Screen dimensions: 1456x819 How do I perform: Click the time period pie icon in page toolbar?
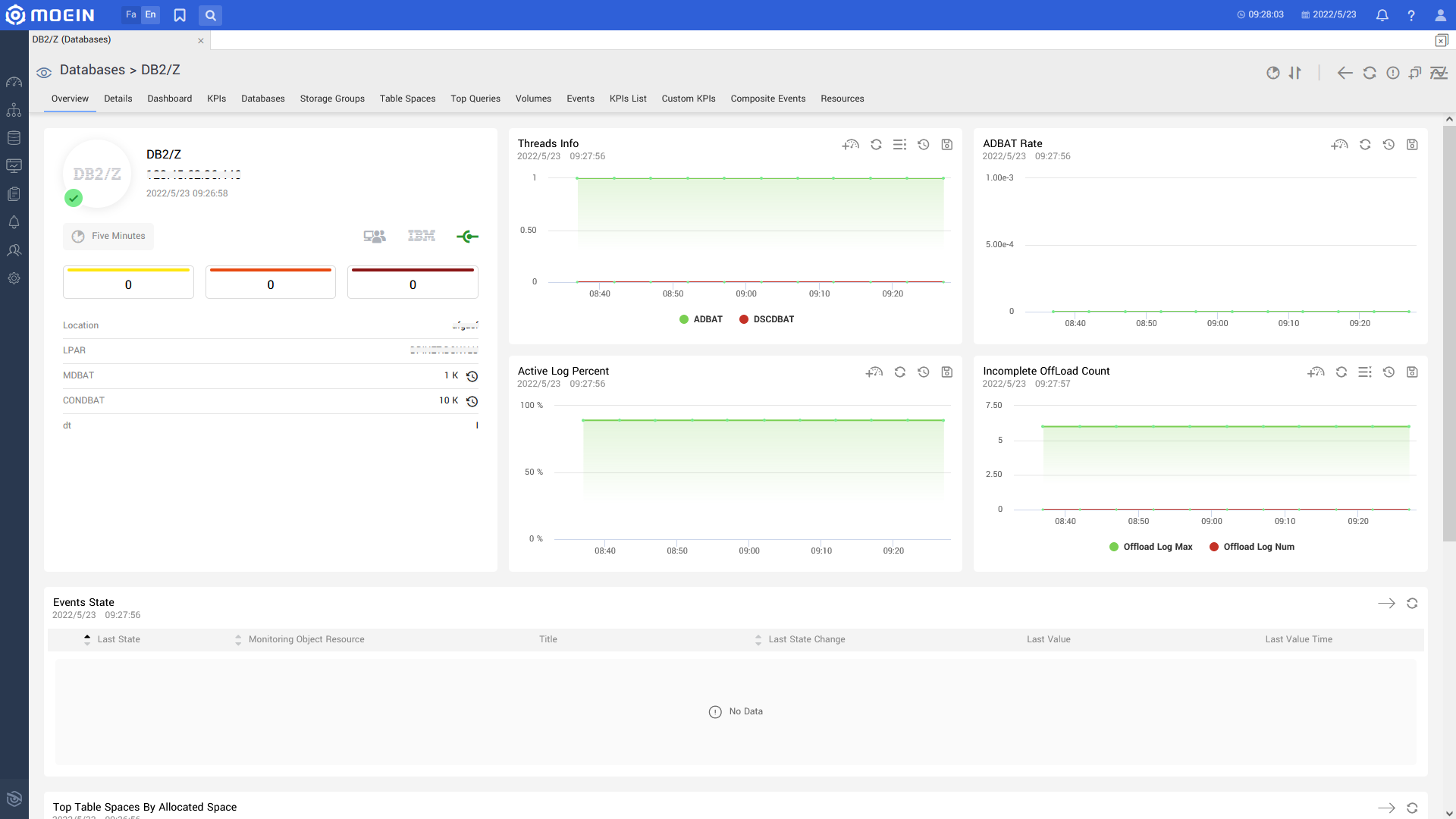[1273, 73]
